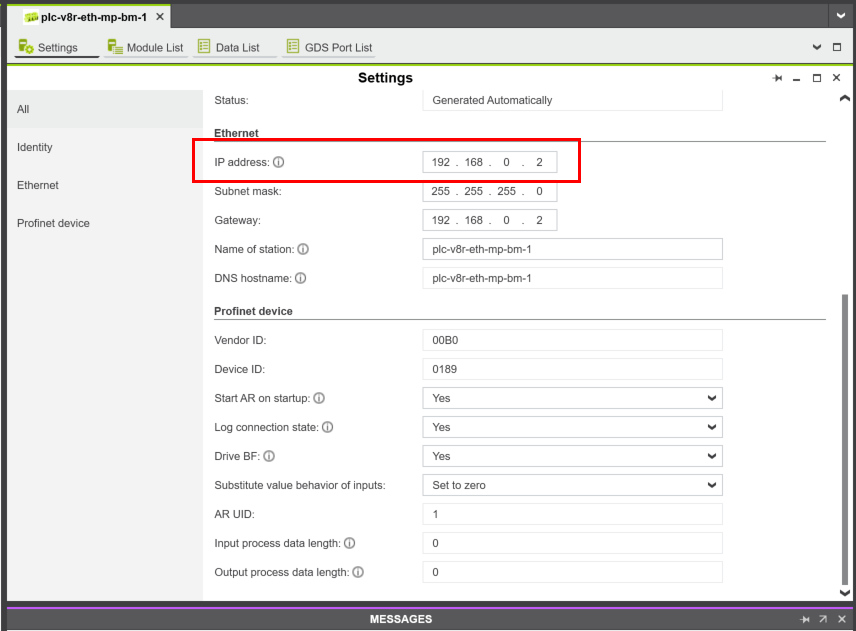Click info icon beside Start AR on startup

coord(319,398)
